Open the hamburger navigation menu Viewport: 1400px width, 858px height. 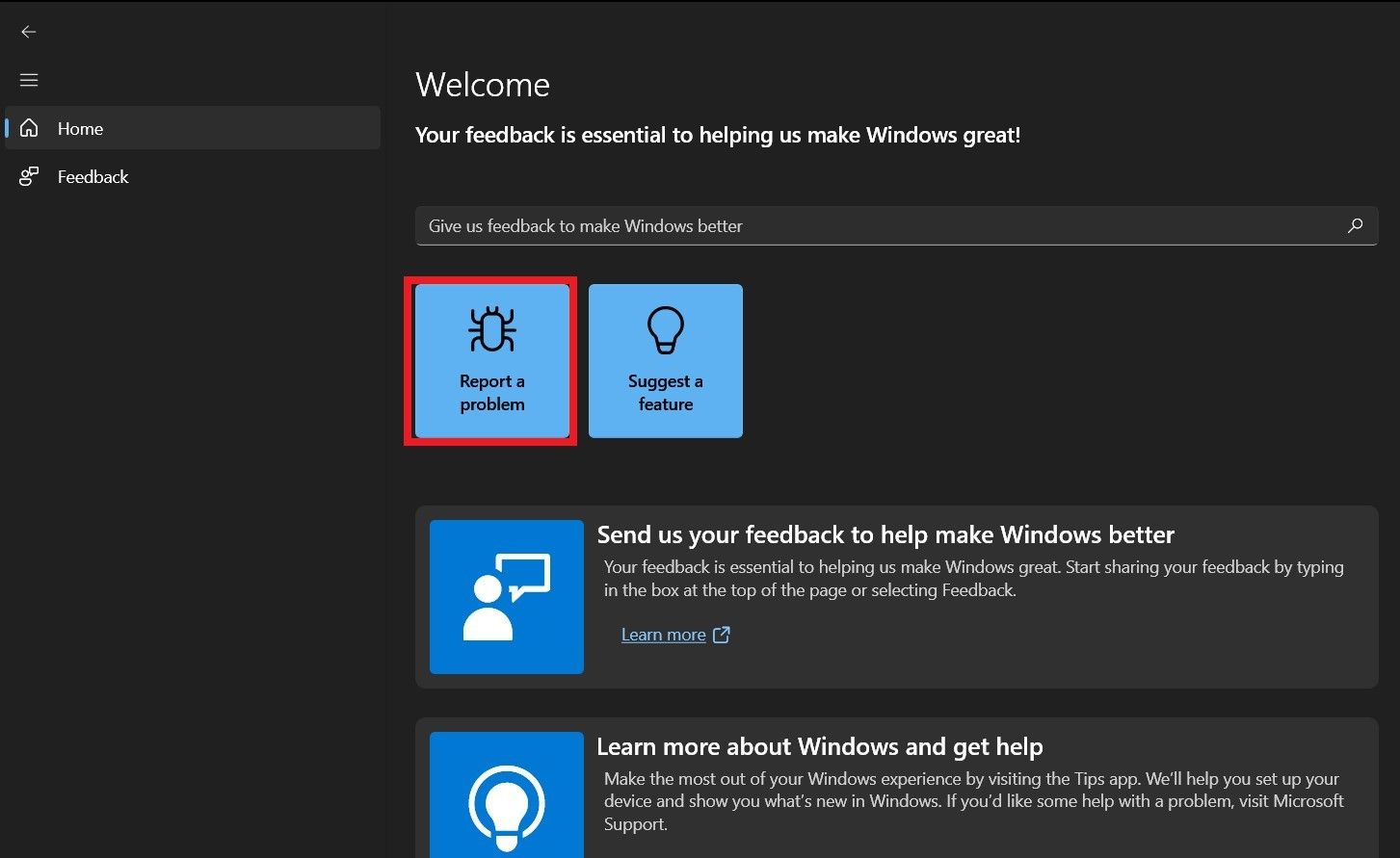(x=29, y=80)
